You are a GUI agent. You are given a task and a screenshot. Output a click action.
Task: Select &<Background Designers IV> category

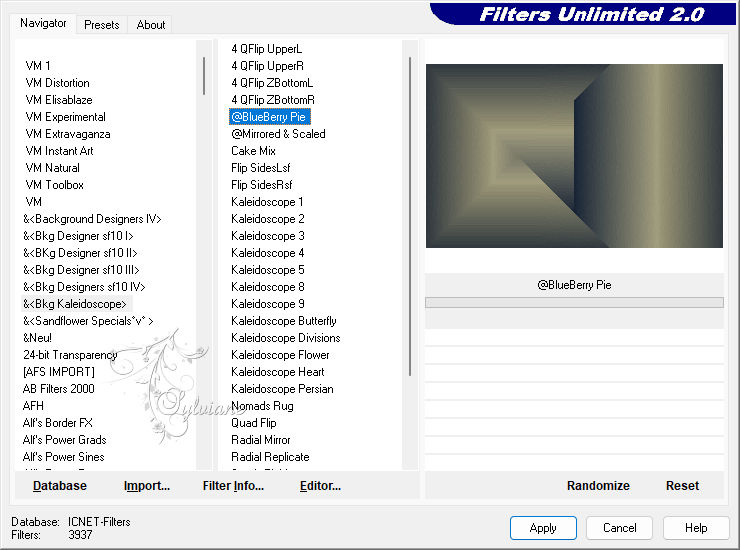[92, 219]
